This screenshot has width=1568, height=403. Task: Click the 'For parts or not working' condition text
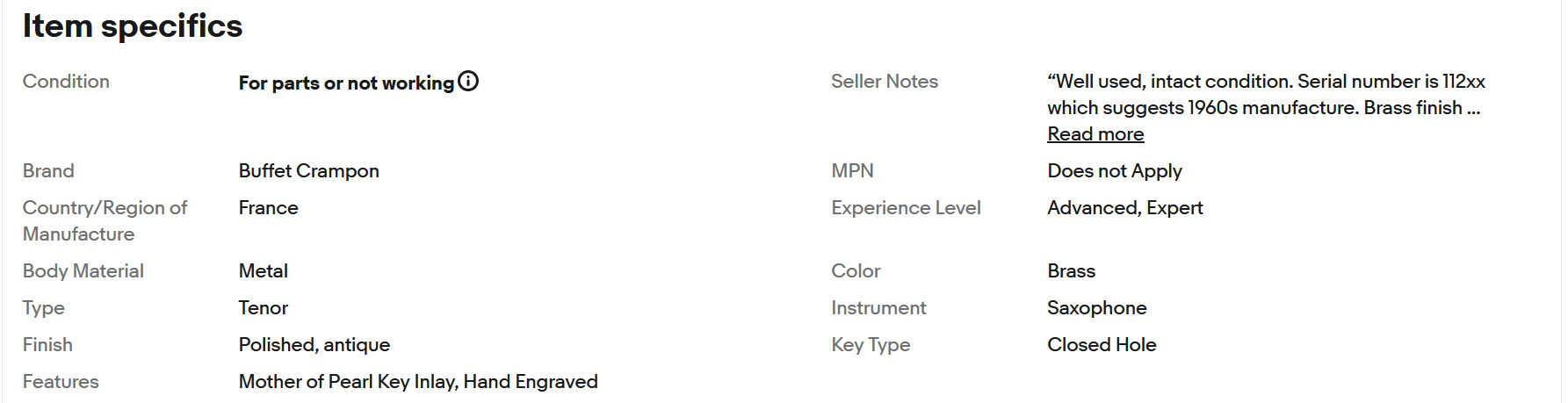coord(346,83)
